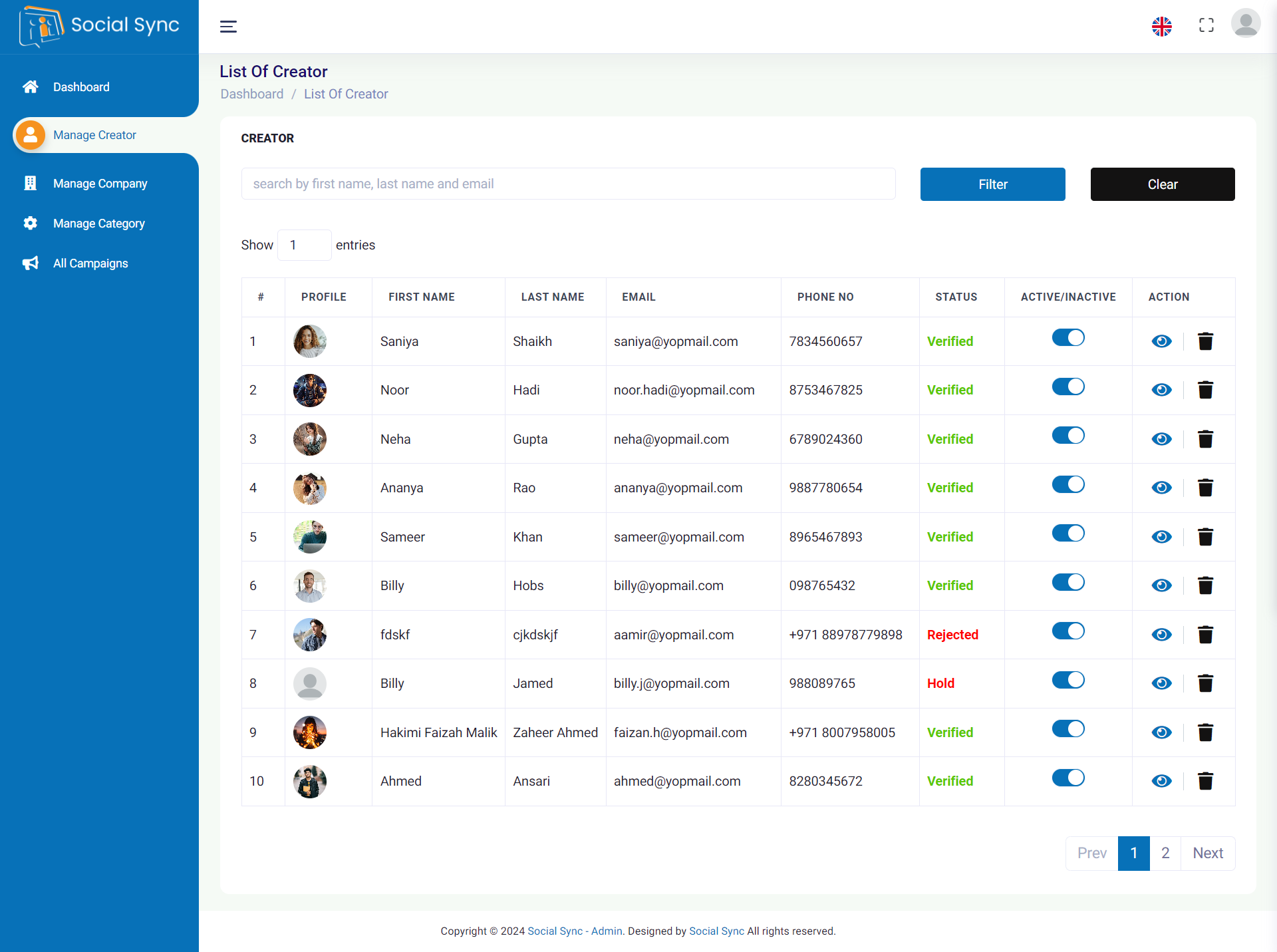
Task: Open the user profile avatar menu
Action: pos(1246,23)
